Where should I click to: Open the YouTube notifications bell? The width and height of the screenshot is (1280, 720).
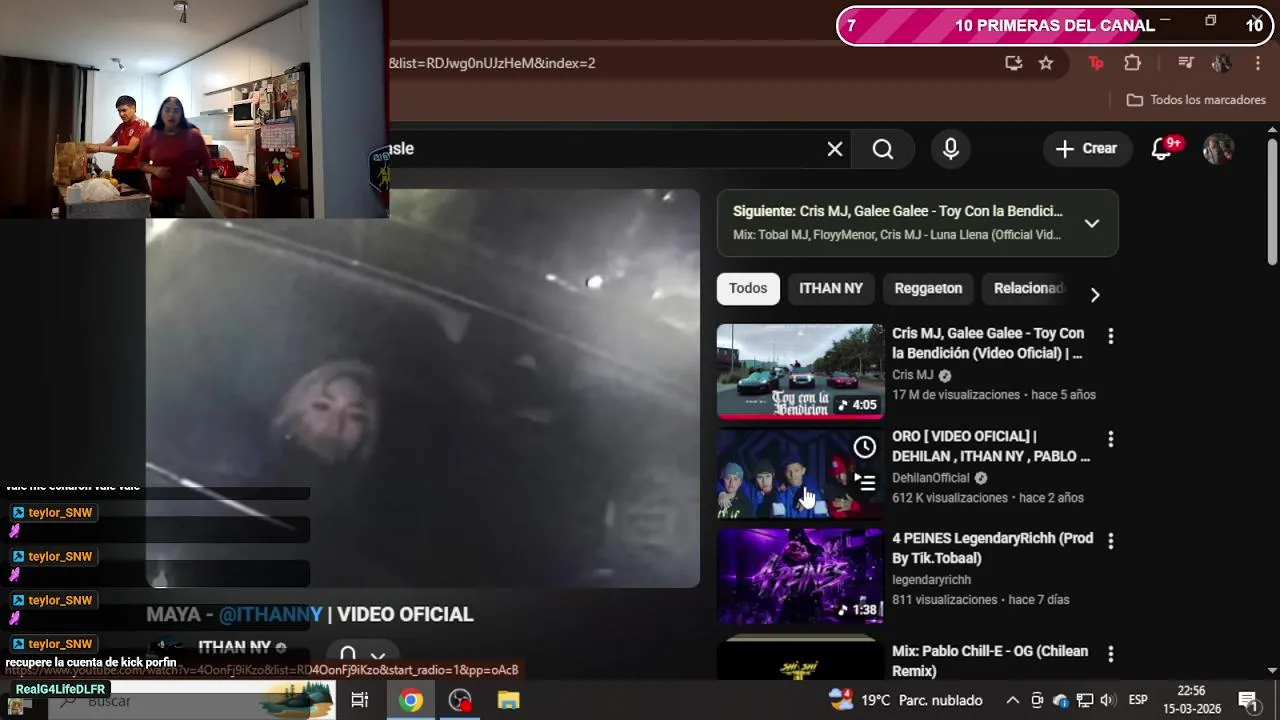(x=1162, y=149)
